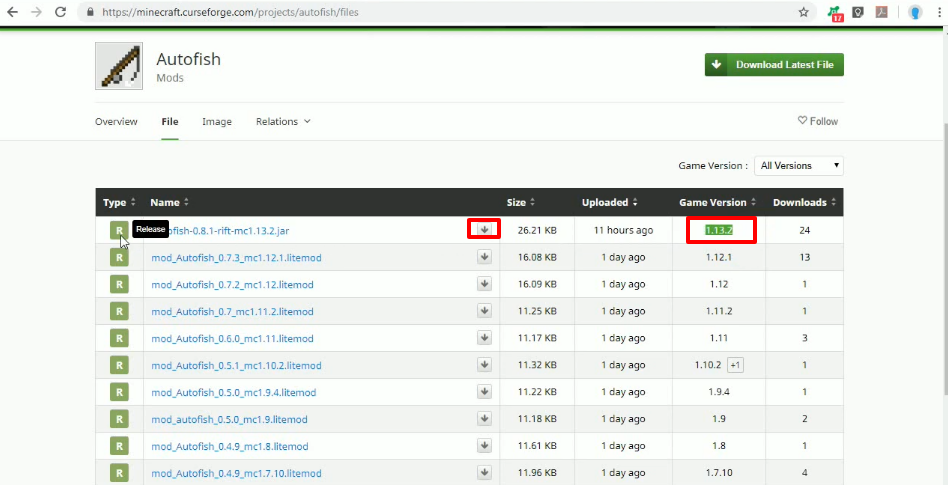Click Release icon for Autofish_0.5.1 row
948x485 pixels.
coord(119,365)
